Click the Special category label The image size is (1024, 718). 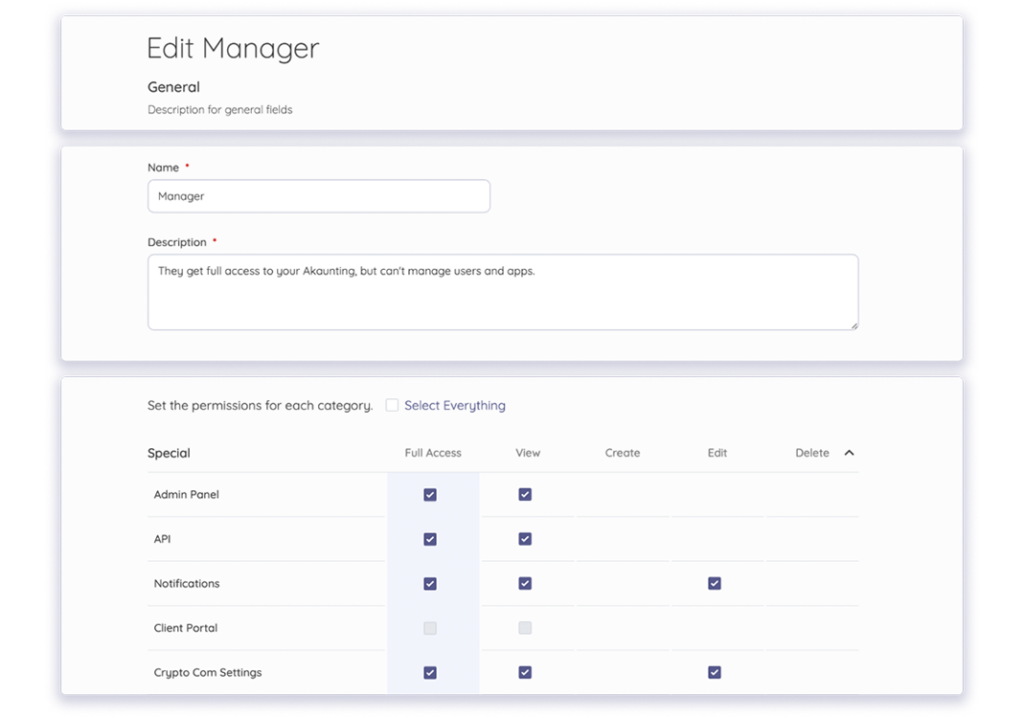(168, 452)
